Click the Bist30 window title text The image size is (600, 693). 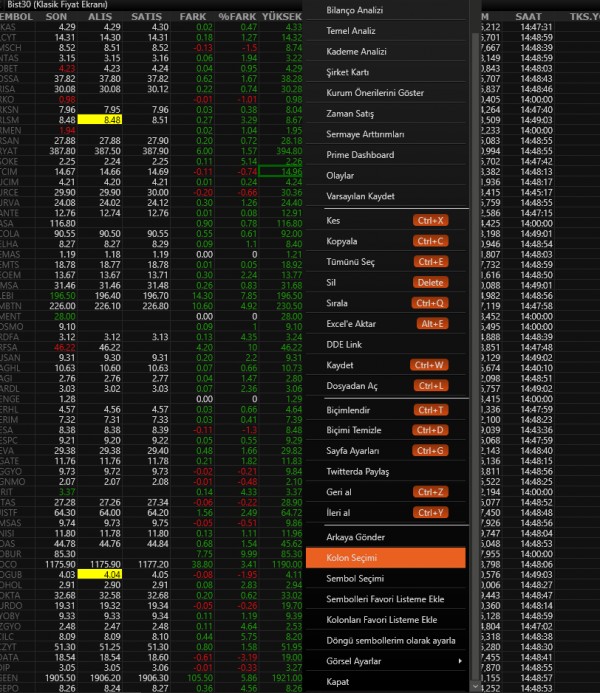(x=57, y=5)
